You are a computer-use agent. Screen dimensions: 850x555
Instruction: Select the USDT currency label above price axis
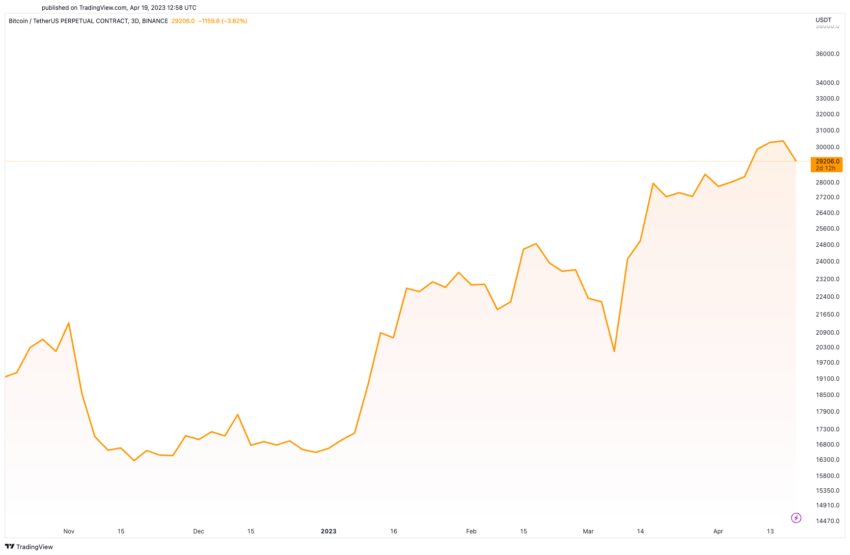pyautogui.click(x=823, y=20)
